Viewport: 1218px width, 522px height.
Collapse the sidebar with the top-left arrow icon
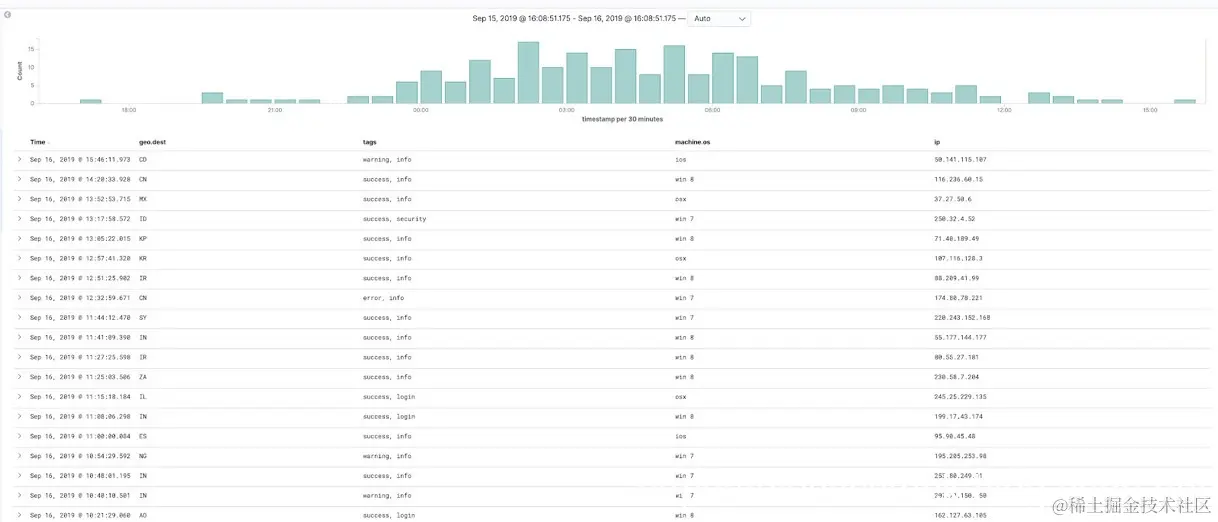pos(7,15)
